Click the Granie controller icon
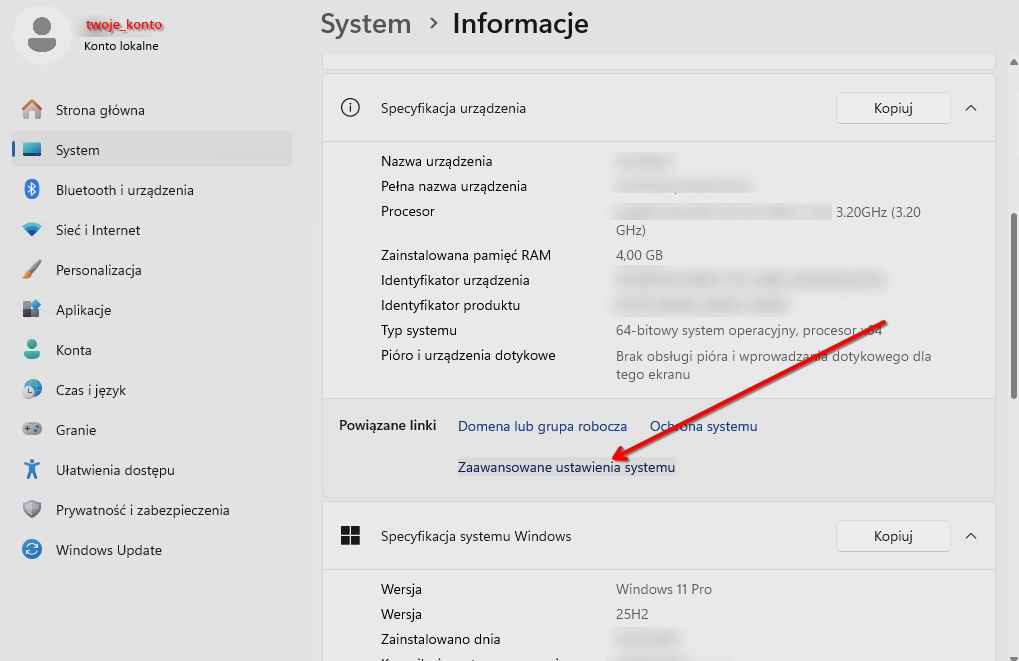Screen dimensions: 1019x661 pyautogui.click(x=32, y=430)
